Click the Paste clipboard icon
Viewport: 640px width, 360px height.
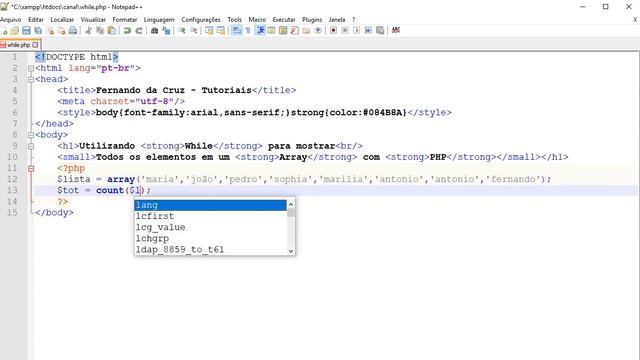point(111,31)
